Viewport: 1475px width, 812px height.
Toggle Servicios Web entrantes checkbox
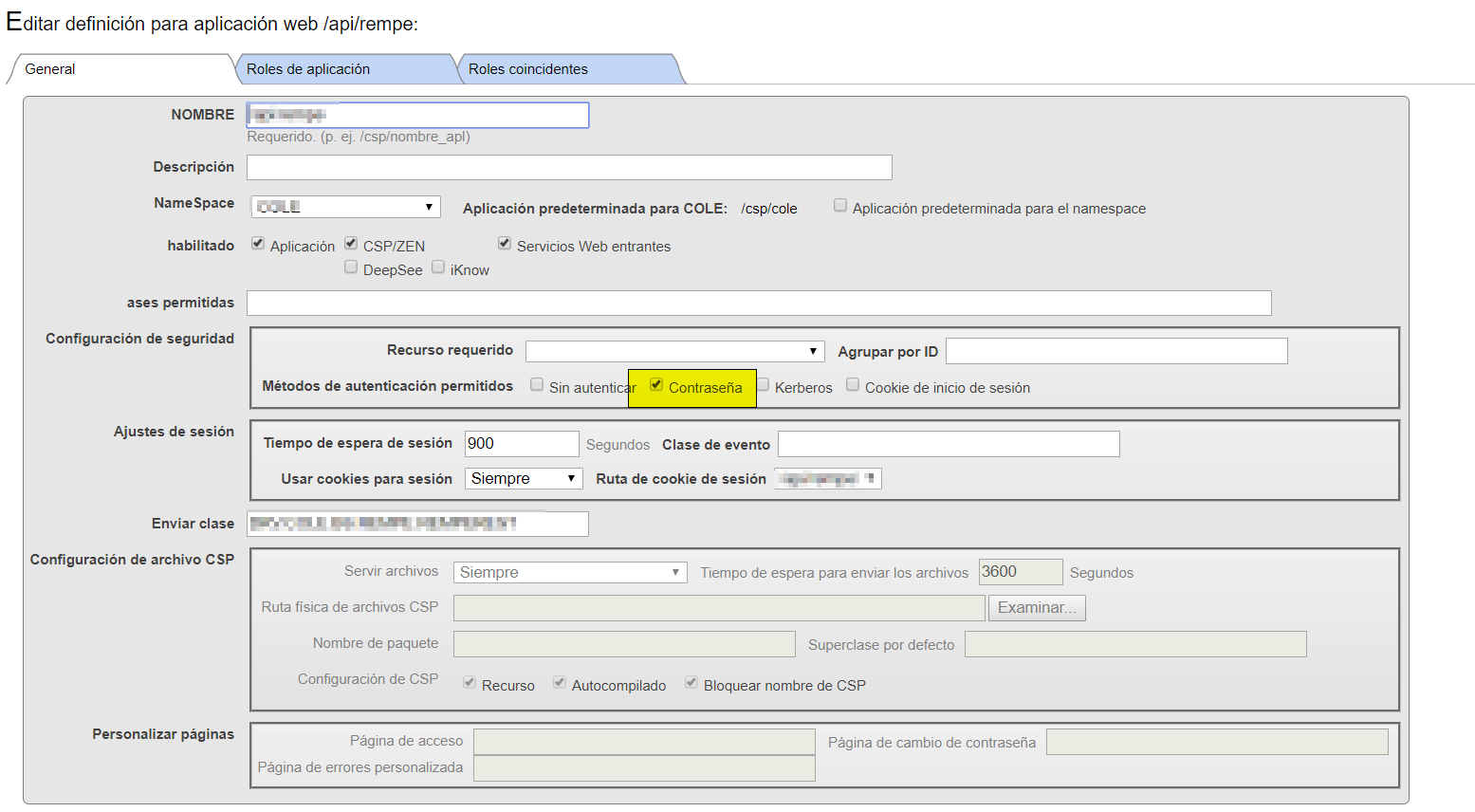pos(505,244)
